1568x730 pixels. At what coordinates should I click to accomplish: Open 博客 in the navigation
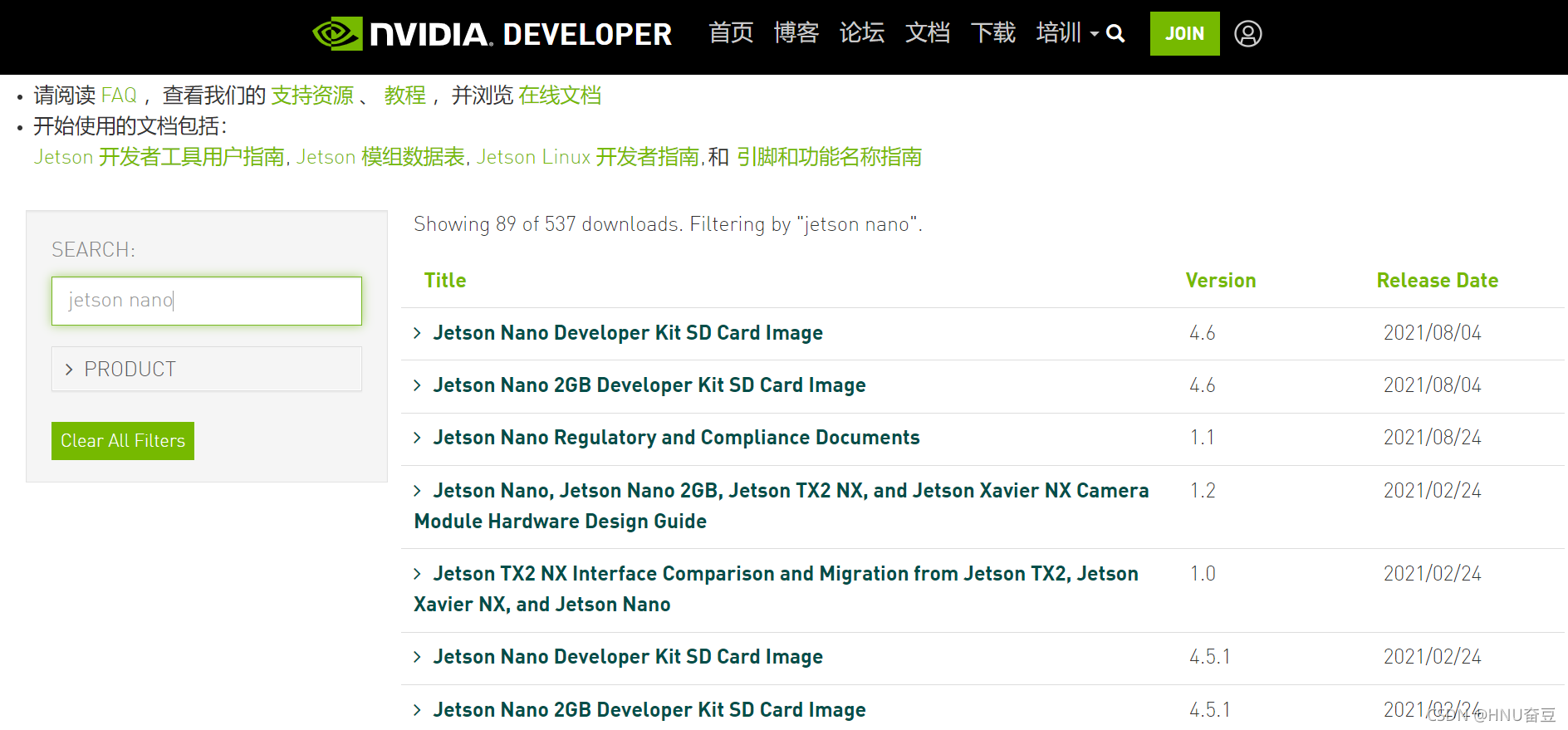pos(796,32)
